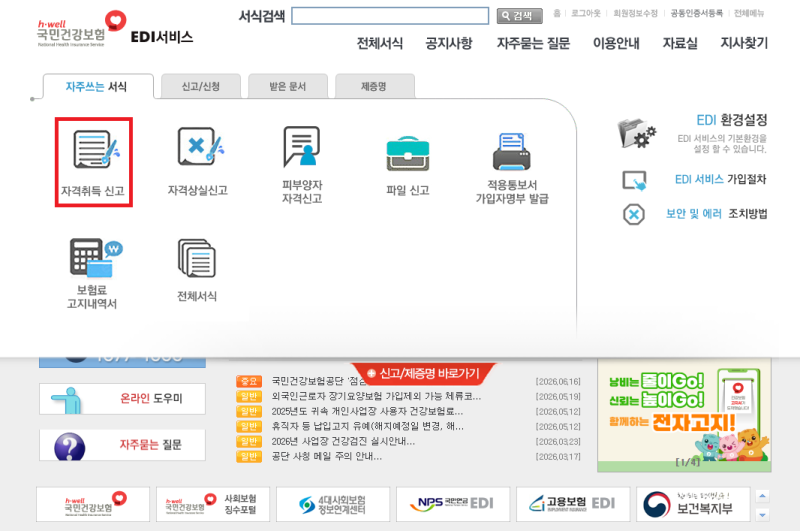Click the EDI 서비스 가입절차 monitor icon
This screenshot has width=800, height=531.
click(x=634, y=180)
